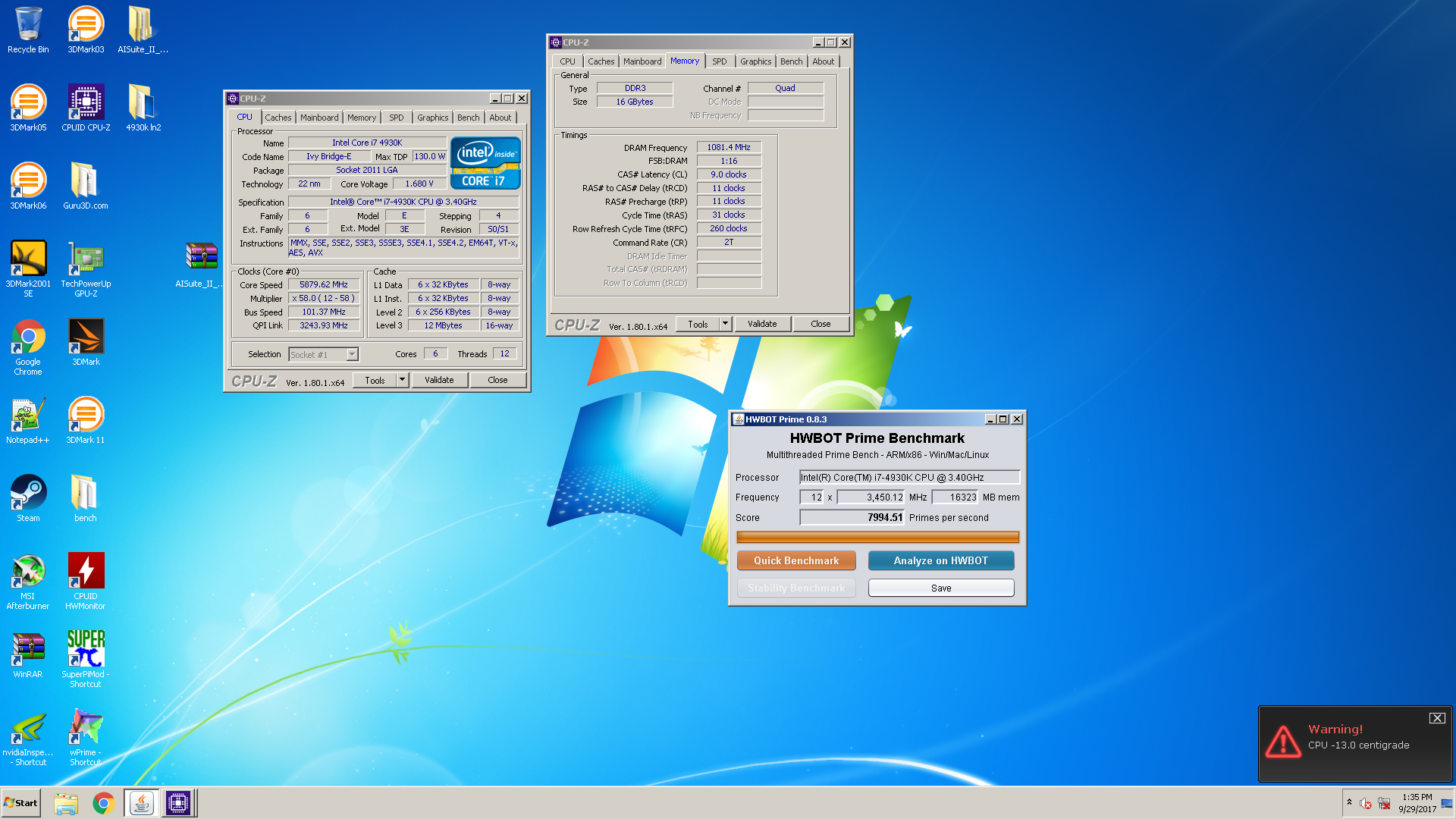The height and width of the screenshot is (819, 1456).
Task: Launch nvidiaInspector shortcut
Action: tap(28, 738)
